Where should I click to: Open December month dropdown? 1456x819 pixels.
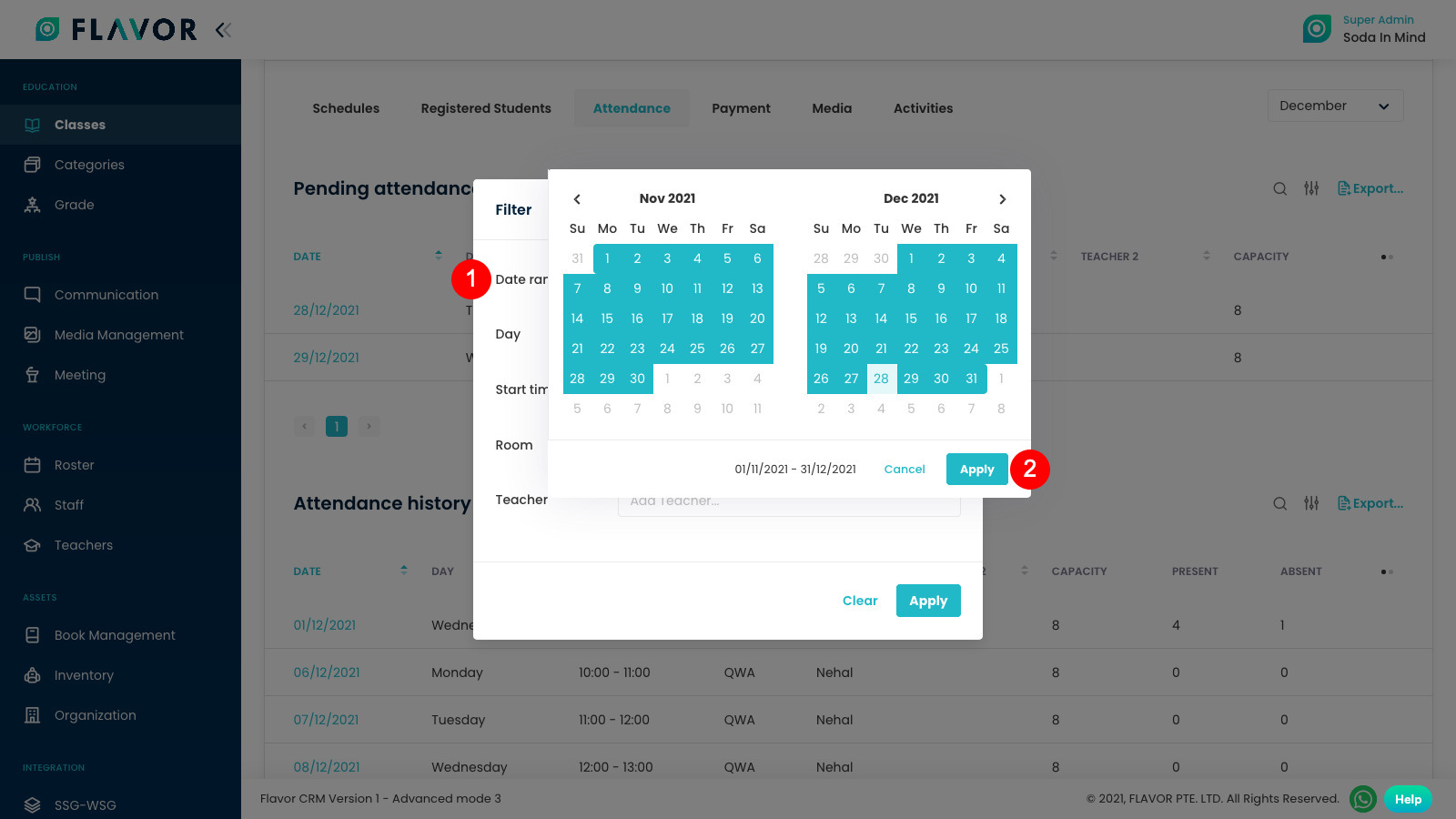pyautogui.click(x=1335, y=106)
